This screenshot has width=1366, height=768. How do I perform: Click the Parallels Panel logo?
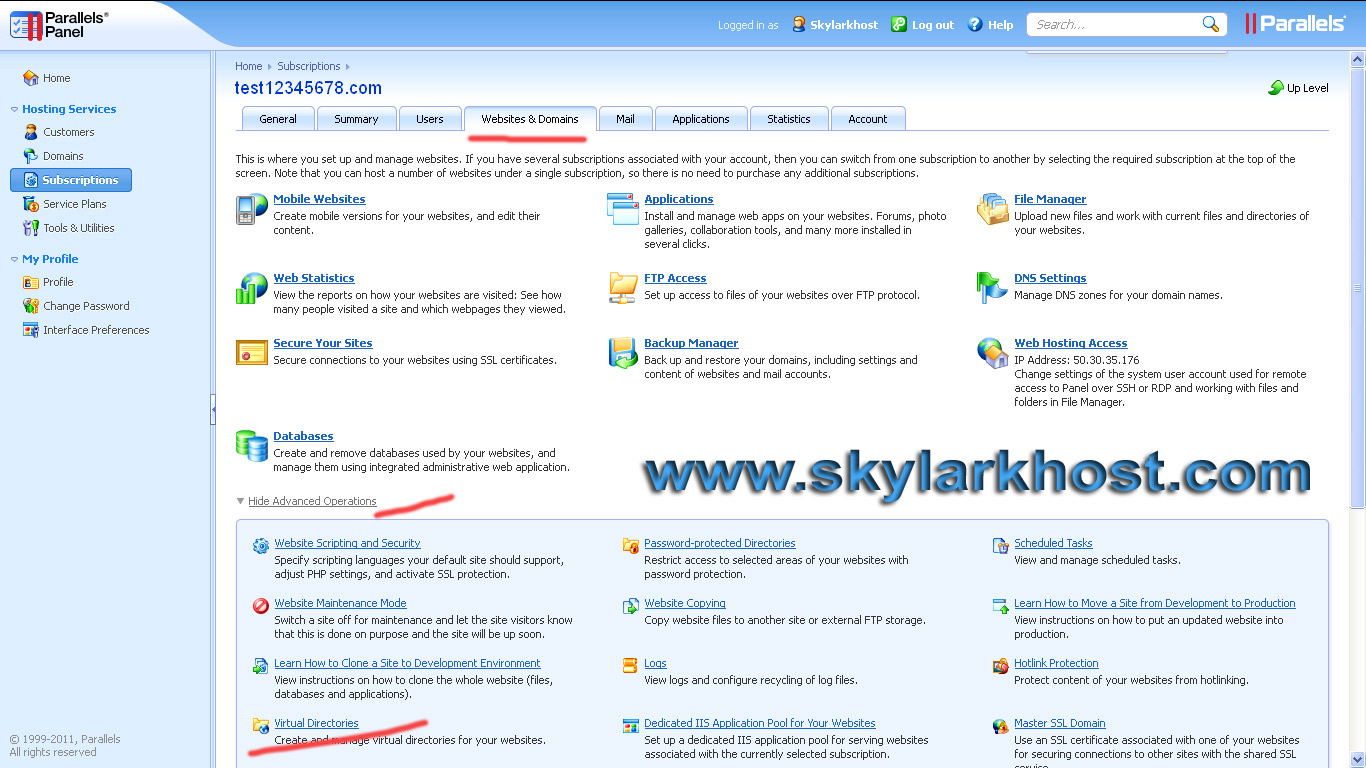[60, 25]
